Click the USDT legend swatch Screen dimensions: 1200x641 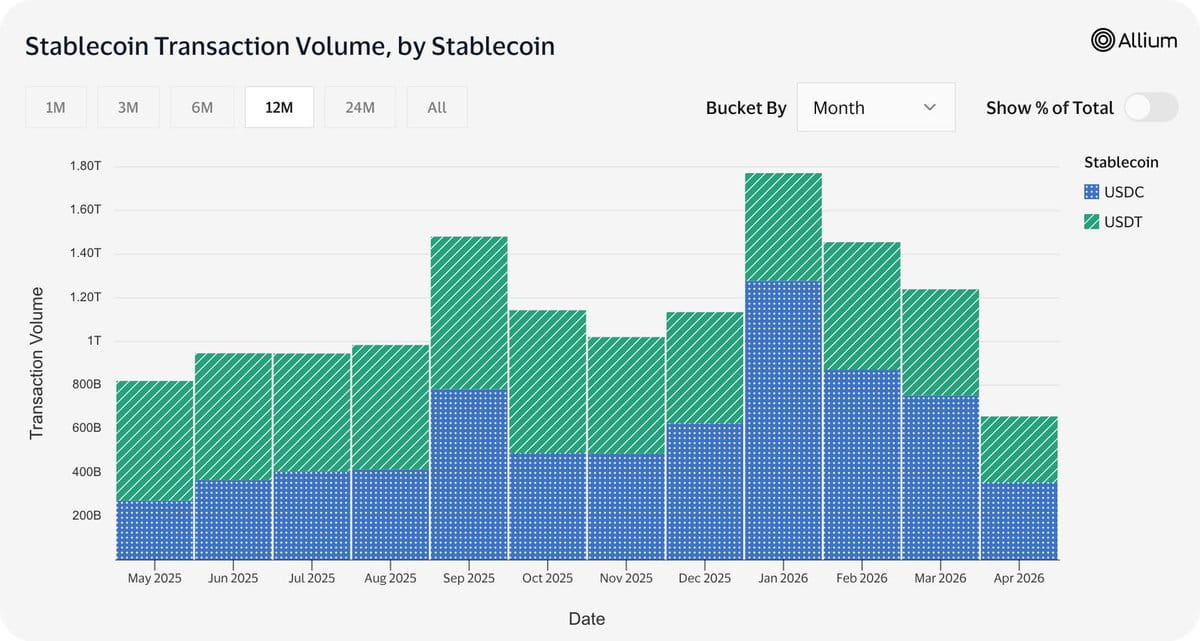pos(1091,222)
